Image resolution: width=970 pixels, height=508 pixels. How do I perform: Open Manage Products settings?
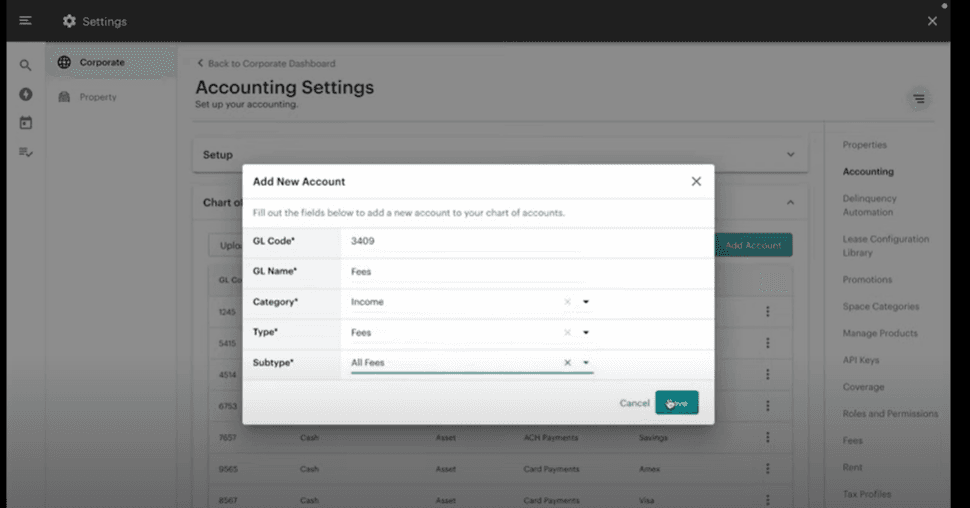880,333
